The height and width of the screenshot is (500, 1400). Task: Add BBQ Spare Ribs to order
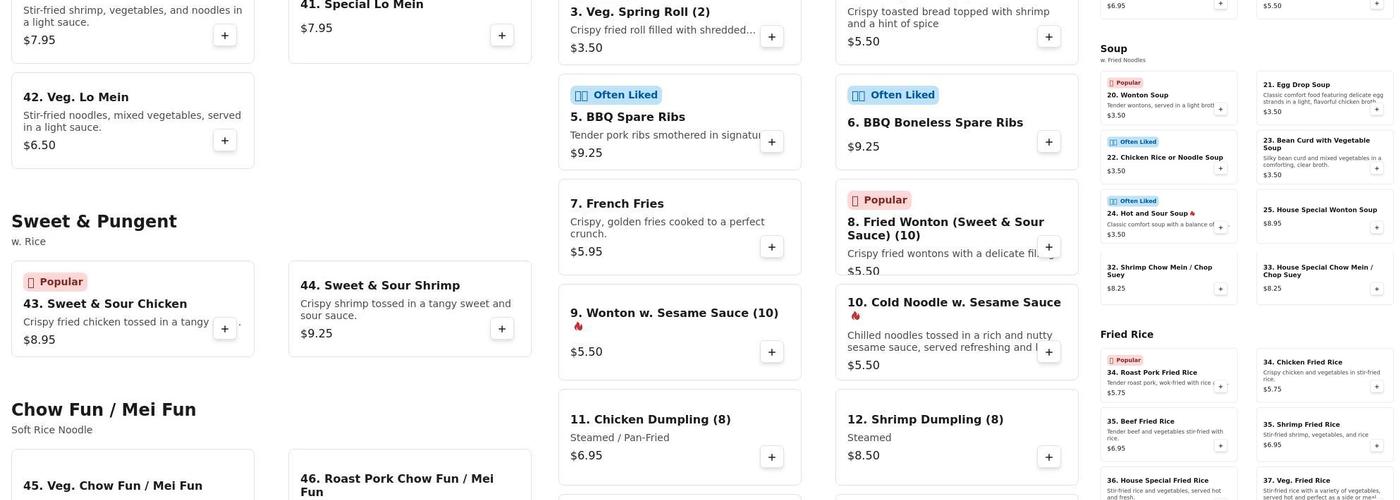(771, 142)
